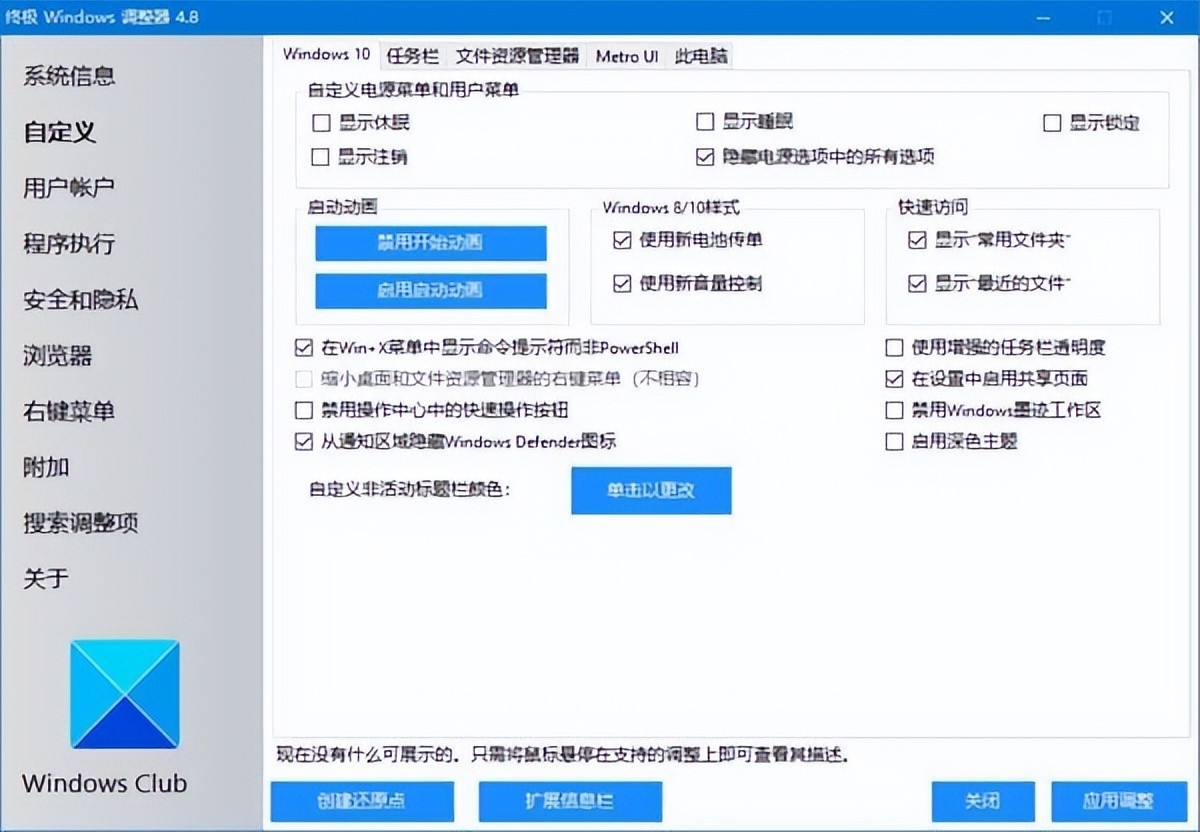Uncheck 在设置中启用共享页面

895,379
